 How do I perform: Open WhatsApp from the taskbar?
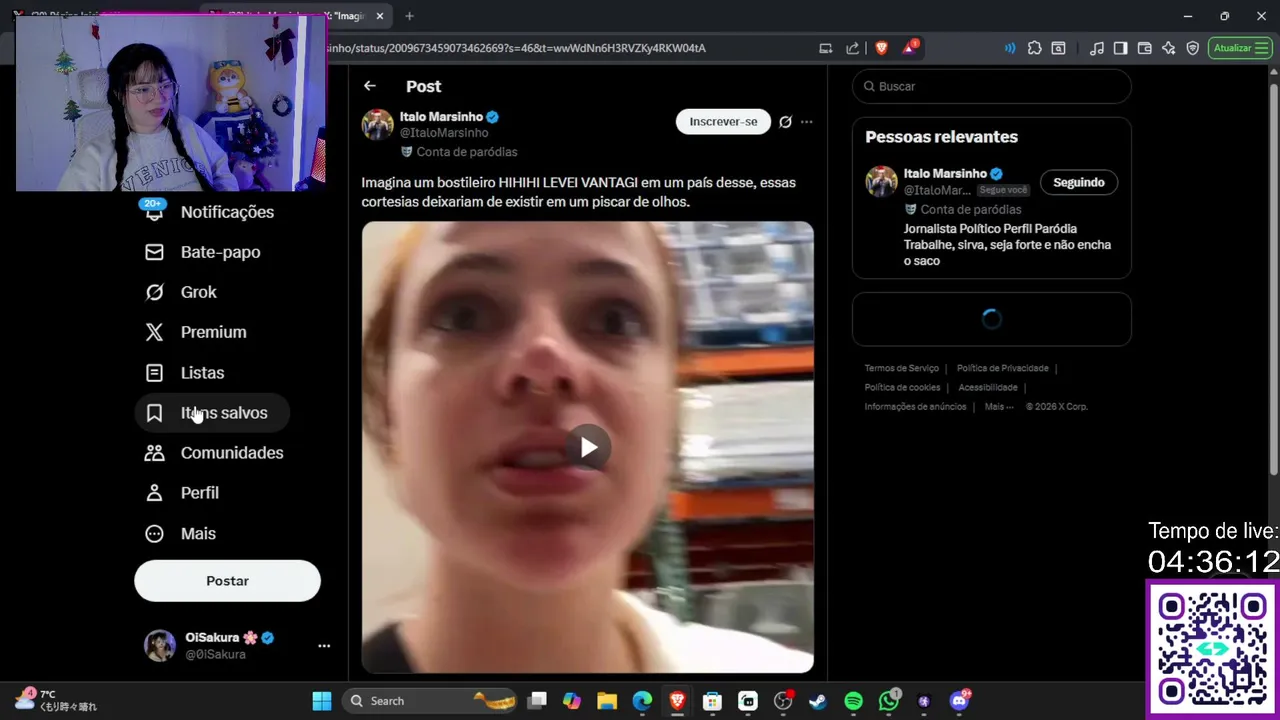tap(889, 701)
